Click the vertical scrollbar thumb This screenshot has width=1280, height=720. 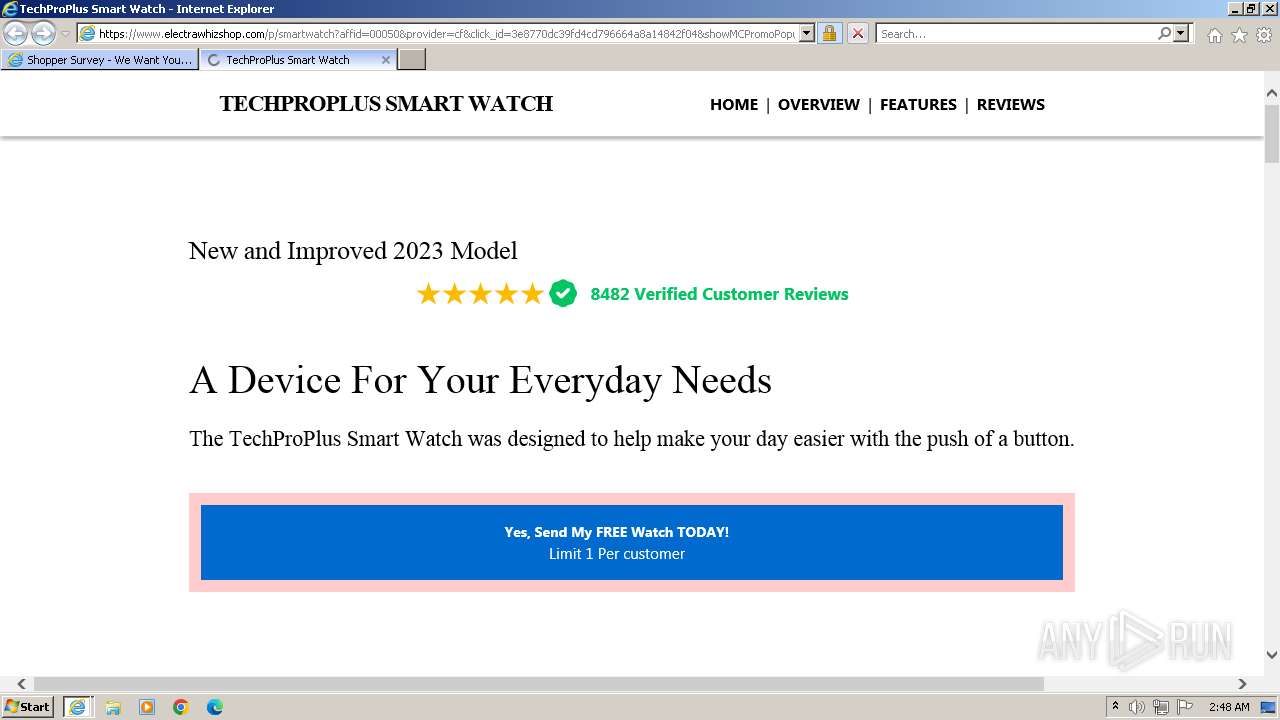[1272, 133]
